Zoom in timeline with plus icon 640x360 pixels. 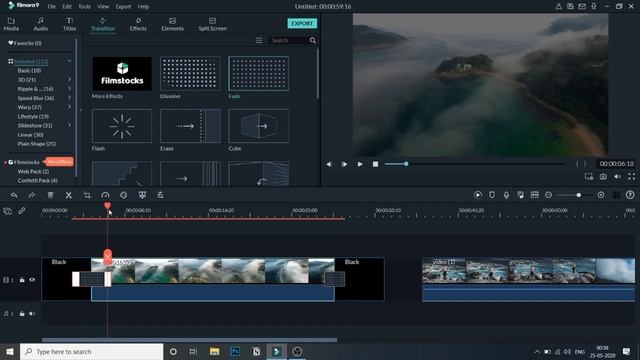pos(601,195)
